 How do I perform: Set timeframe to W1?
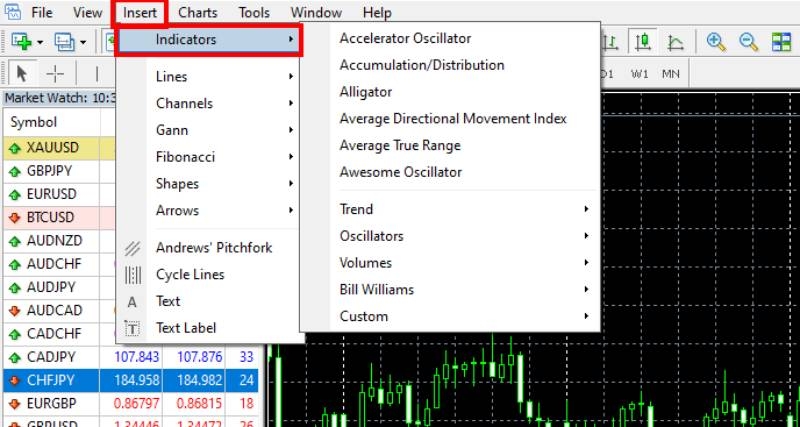tap(639, 74)
